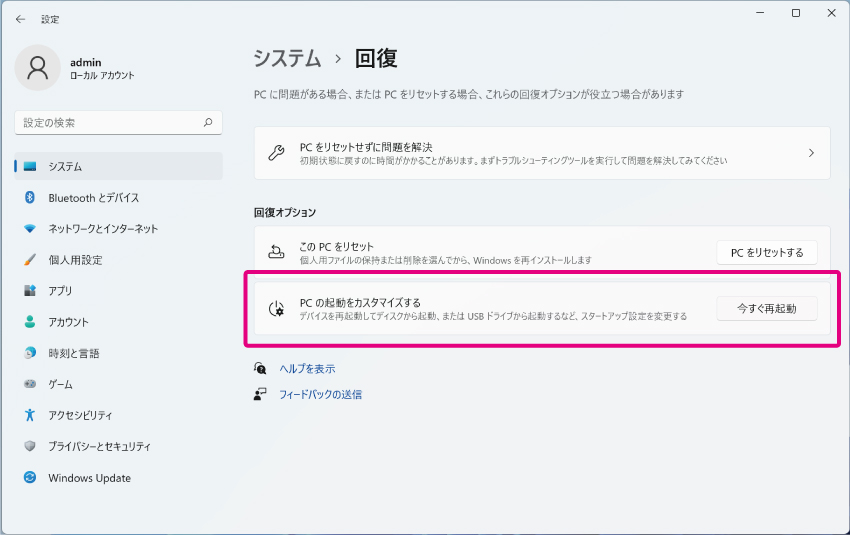Click the アクセシビリティ figure icon

[x=30, y=415]
